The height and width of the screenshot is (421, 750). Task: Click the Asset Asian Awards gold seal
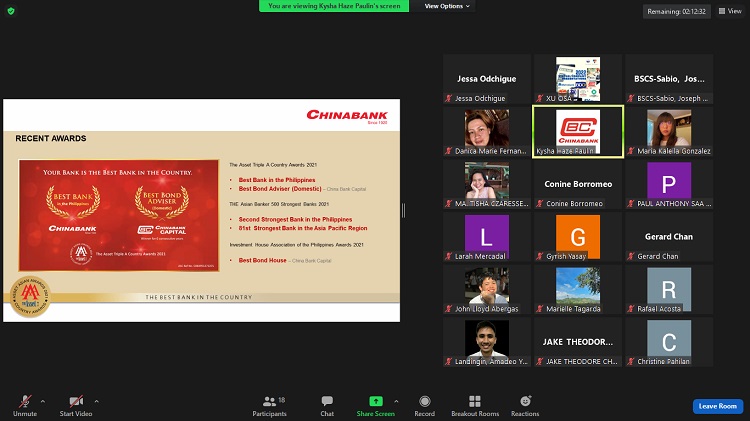[31, 297]
